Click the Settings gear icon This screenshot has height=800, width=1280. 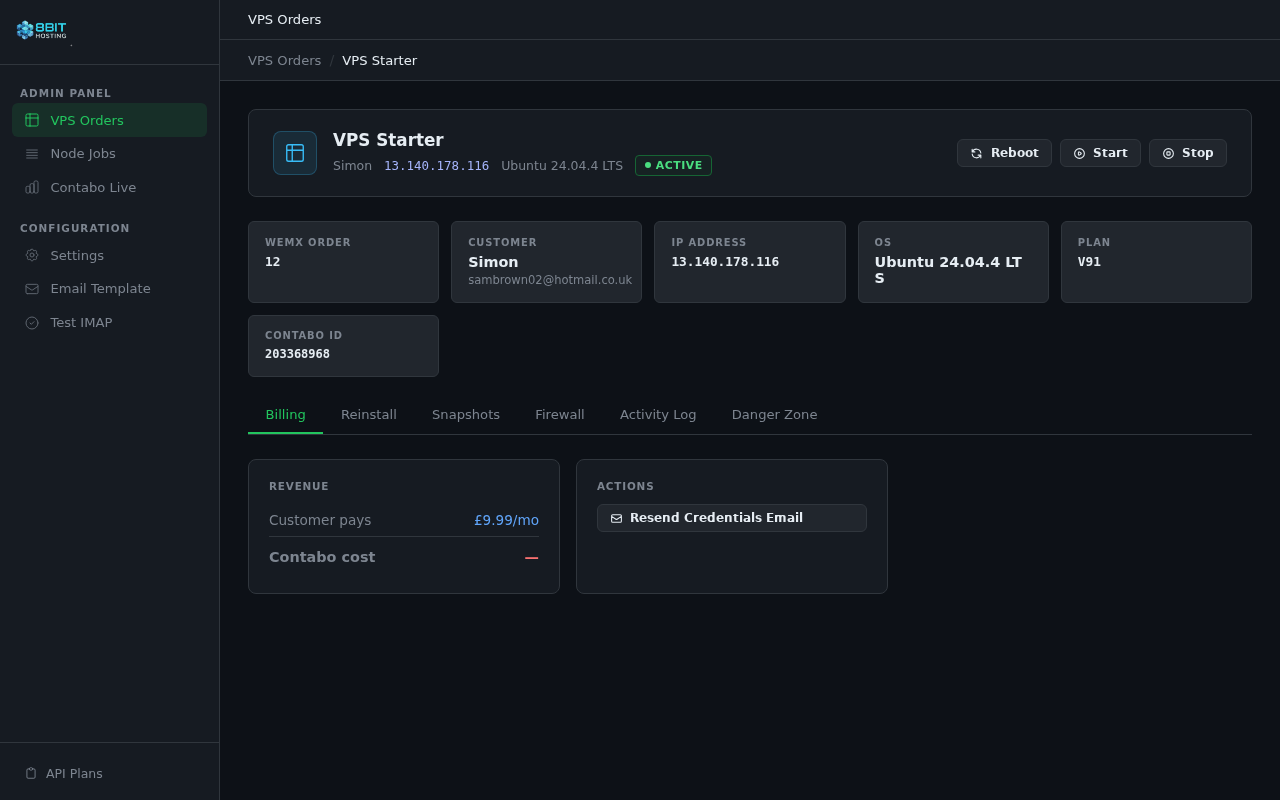[x=32, y=255]
